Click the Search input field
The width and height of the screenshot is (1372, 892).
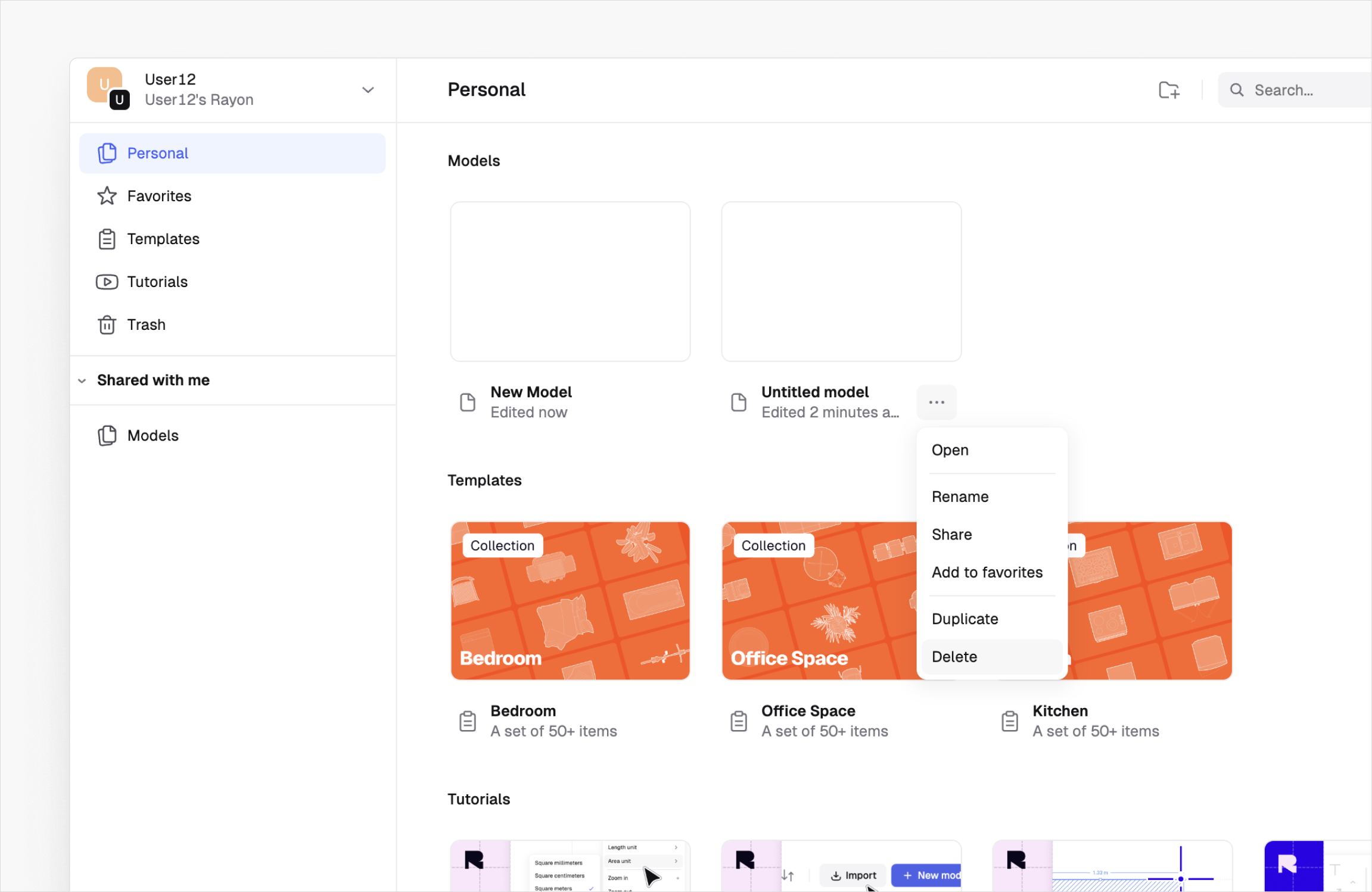1305,90
